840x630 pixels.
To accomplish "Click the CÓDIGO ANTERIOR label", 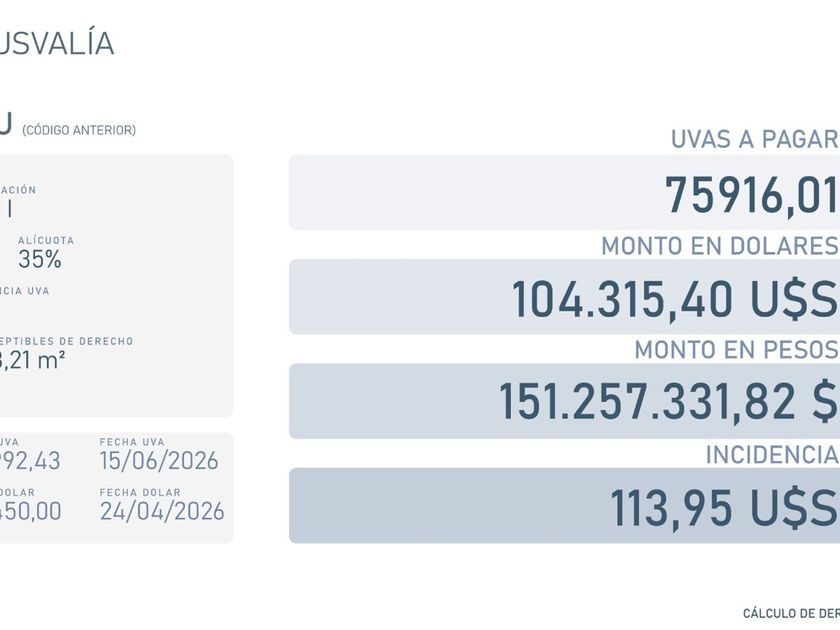I will click(x=79, y=130).
